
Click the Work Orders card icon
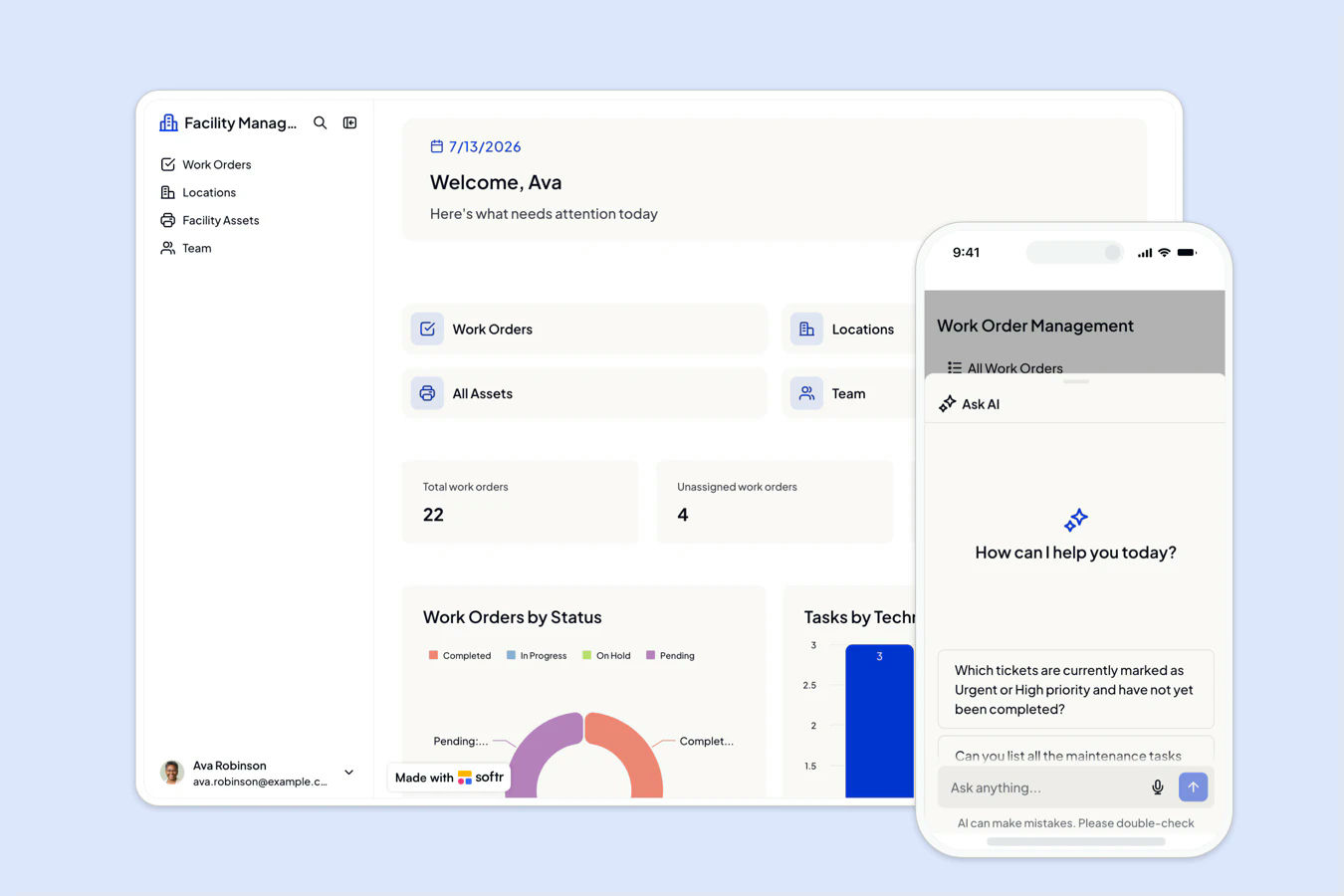click(x=427, y=329)
